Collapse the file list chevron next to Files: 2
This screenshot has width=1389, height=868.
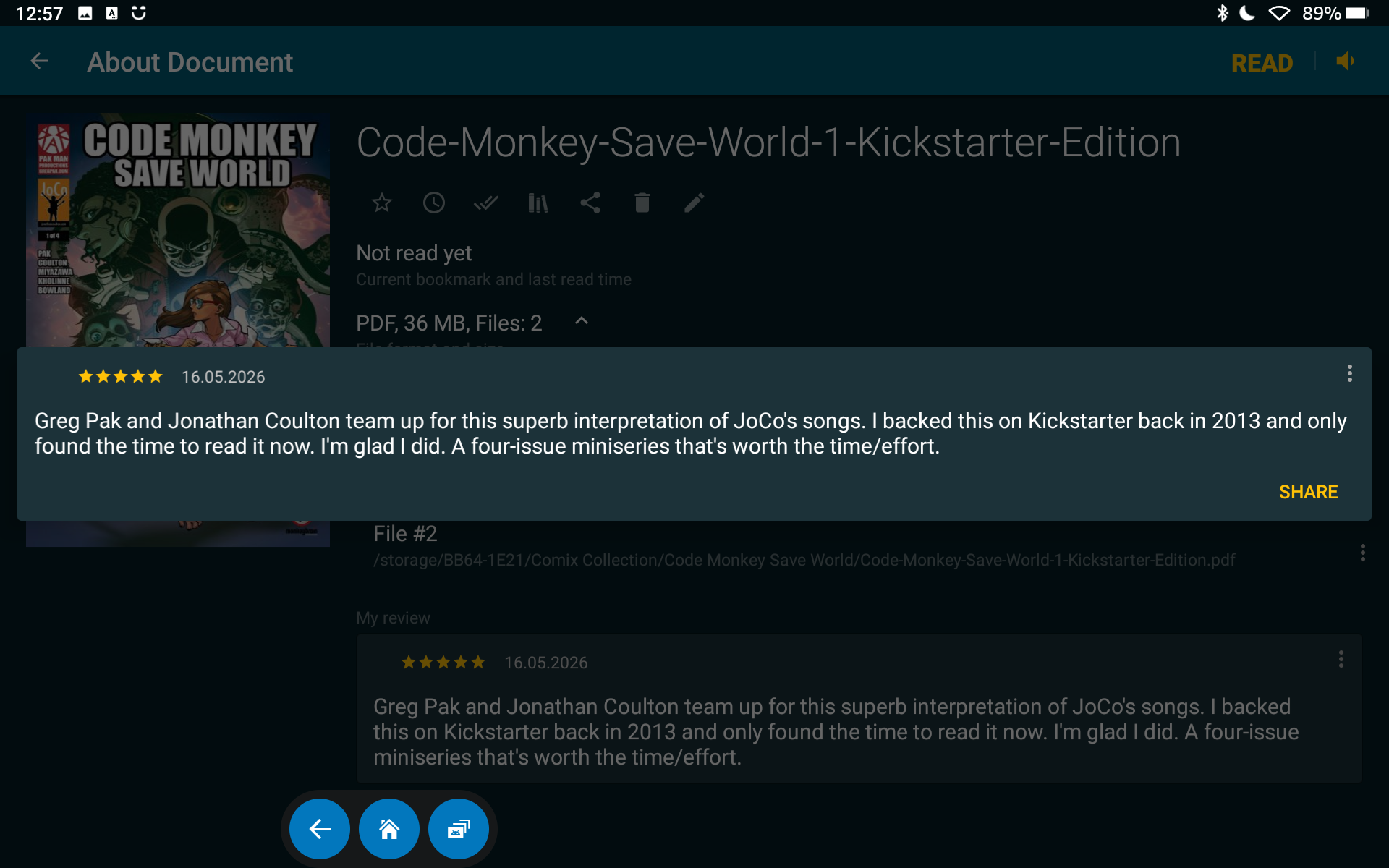(x=582, y=320)
